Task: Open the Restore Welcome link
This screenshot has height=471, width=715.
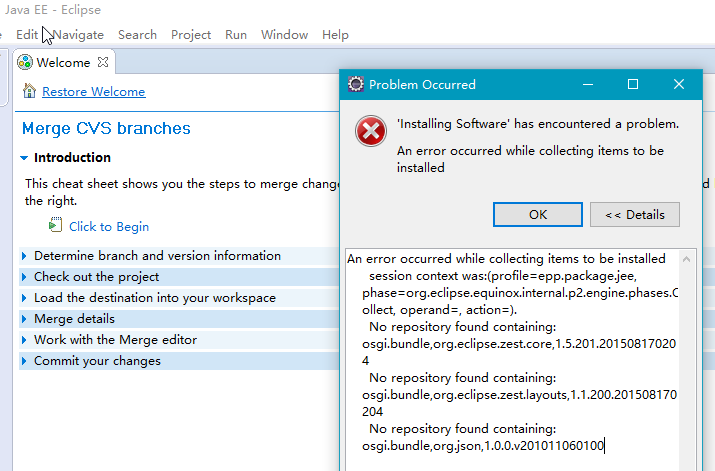Action: [93, 92]
